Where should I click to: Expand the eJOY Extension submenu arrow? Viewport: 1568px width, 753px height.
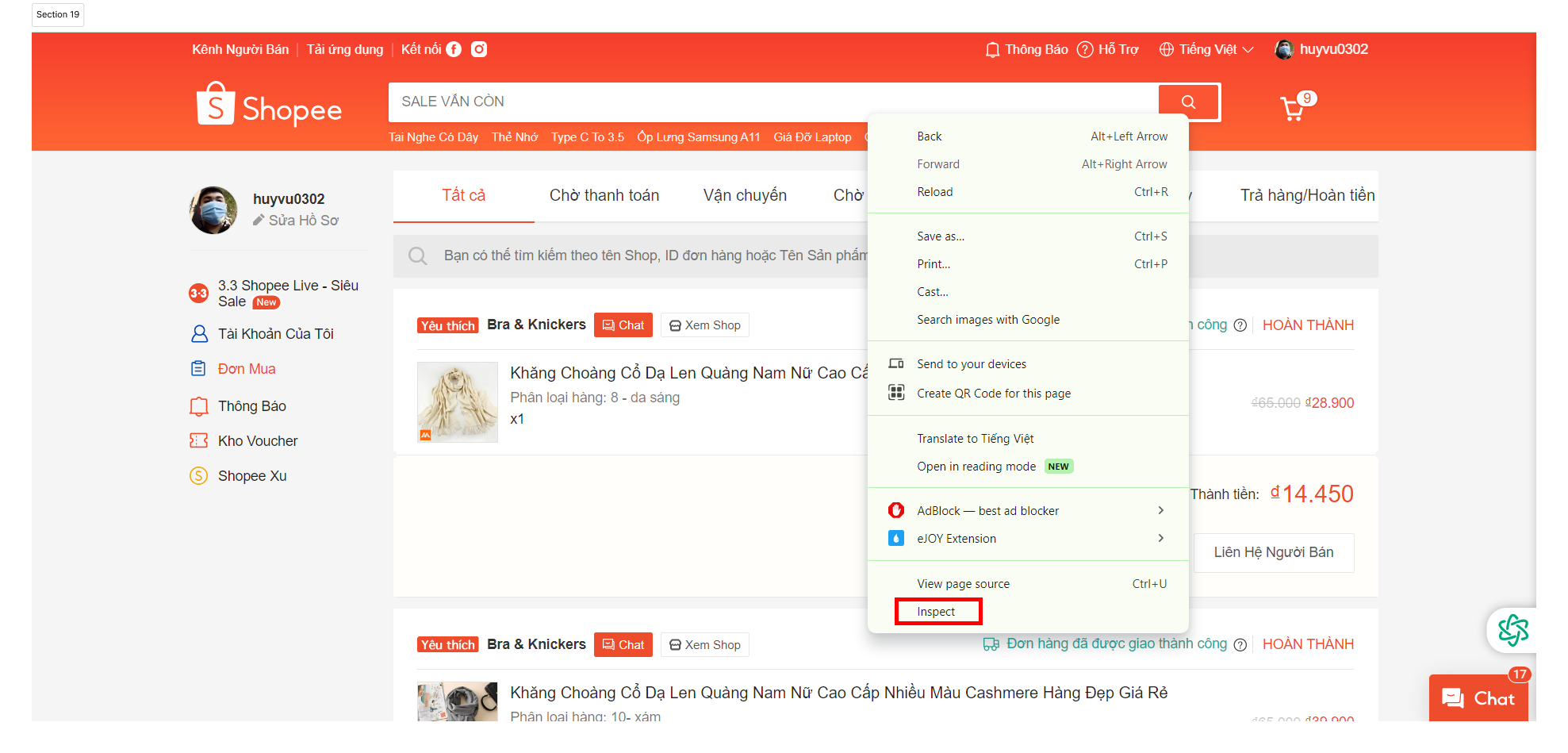tap(1160, 538)
